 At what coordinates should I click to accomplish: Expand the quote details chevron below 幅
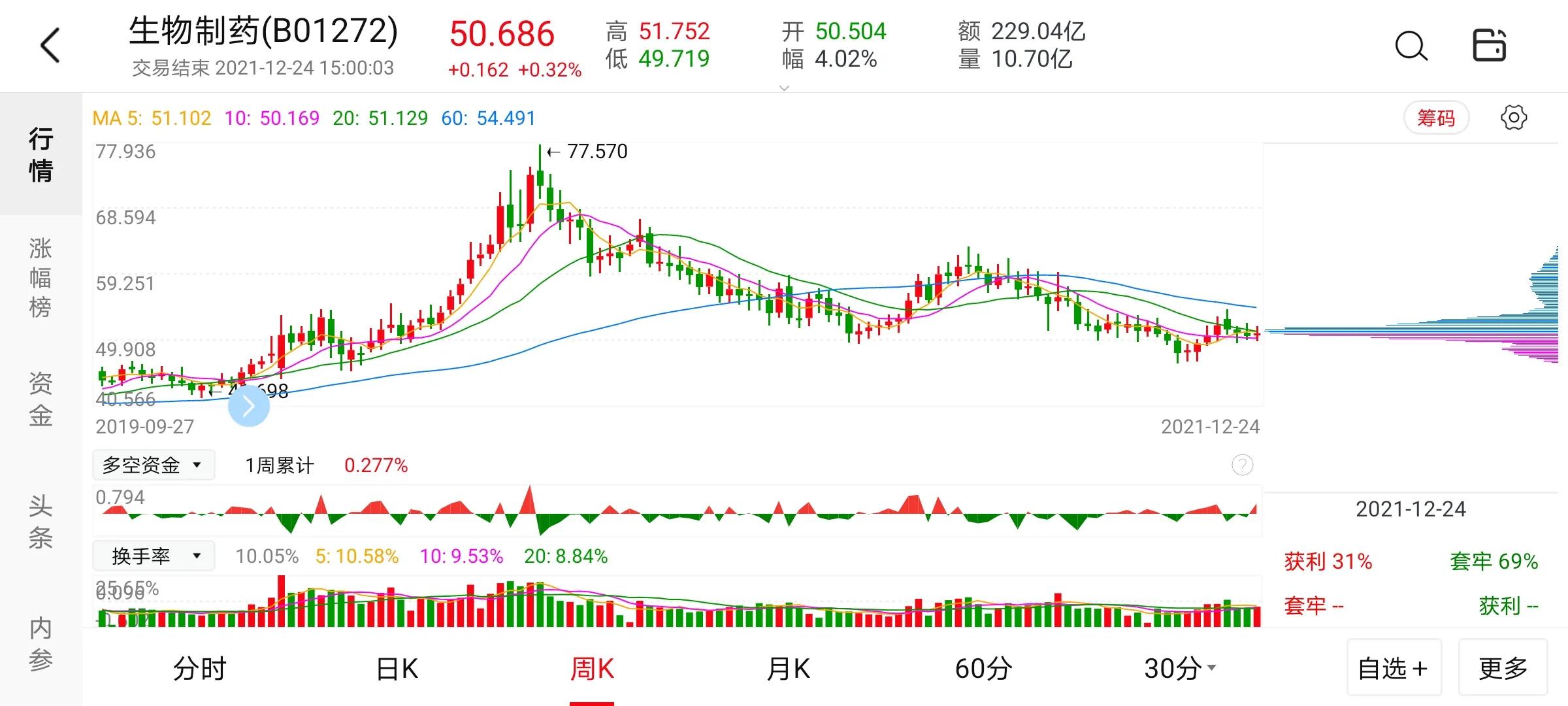click(x=785, y=88)
